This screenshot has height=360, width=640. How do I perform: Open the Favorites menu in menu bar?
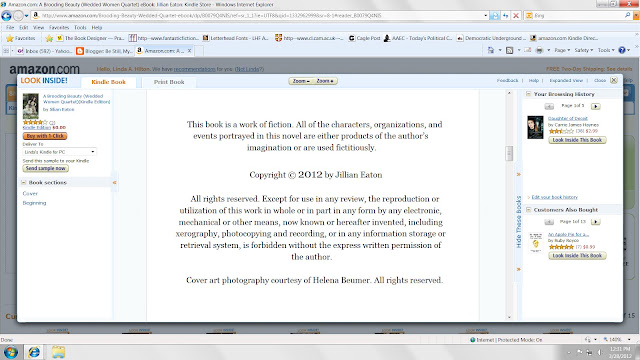pyautogui.click(x=59, y=27)
